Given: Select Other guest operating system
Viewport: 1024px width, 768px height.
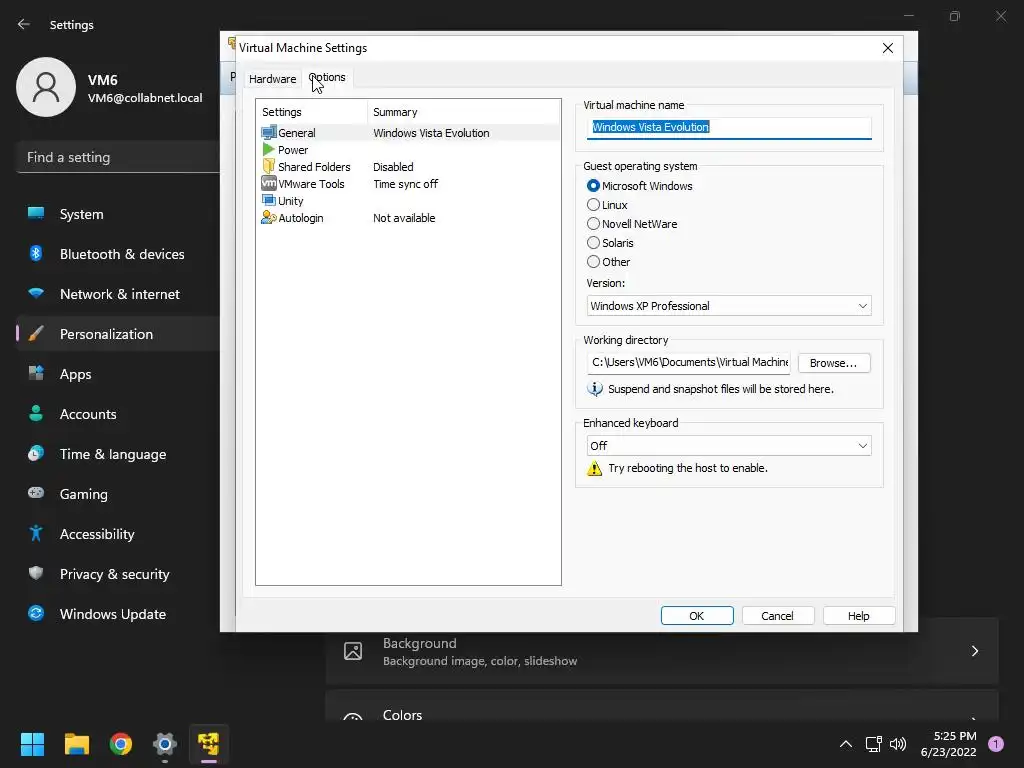Looking at the screenshot, I should (593, 261).
